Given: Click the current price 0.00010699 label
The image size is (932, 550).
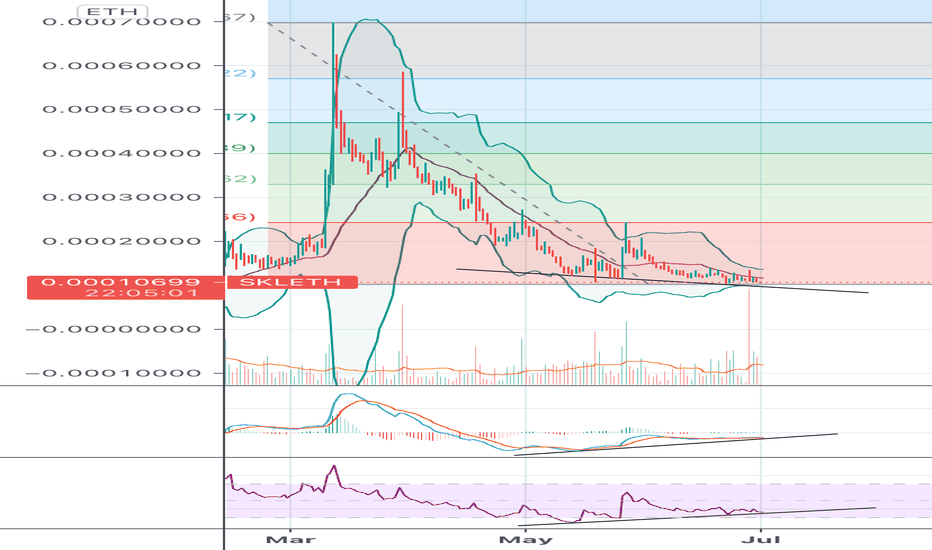Looking at the screenshot, I should pos(121,282).
